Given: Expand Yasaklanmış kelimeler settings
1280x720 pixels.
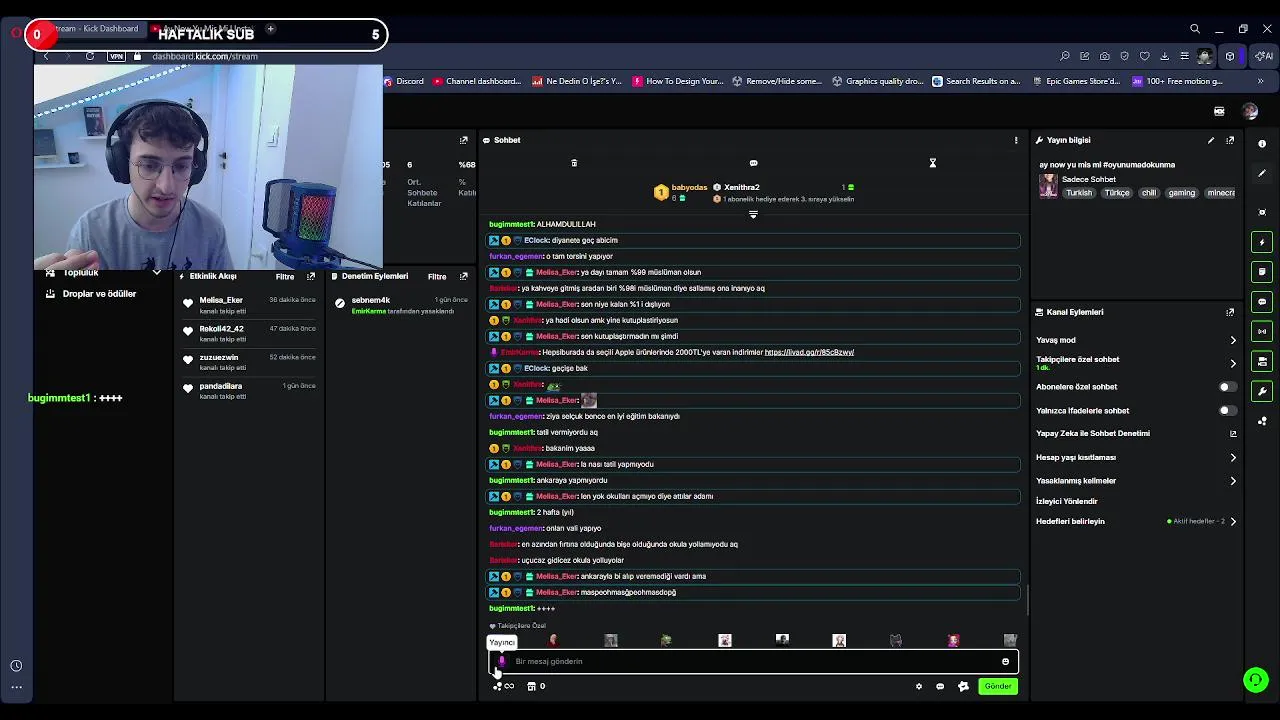Looking at the screenshot, I should click(x=1233, y=481).
